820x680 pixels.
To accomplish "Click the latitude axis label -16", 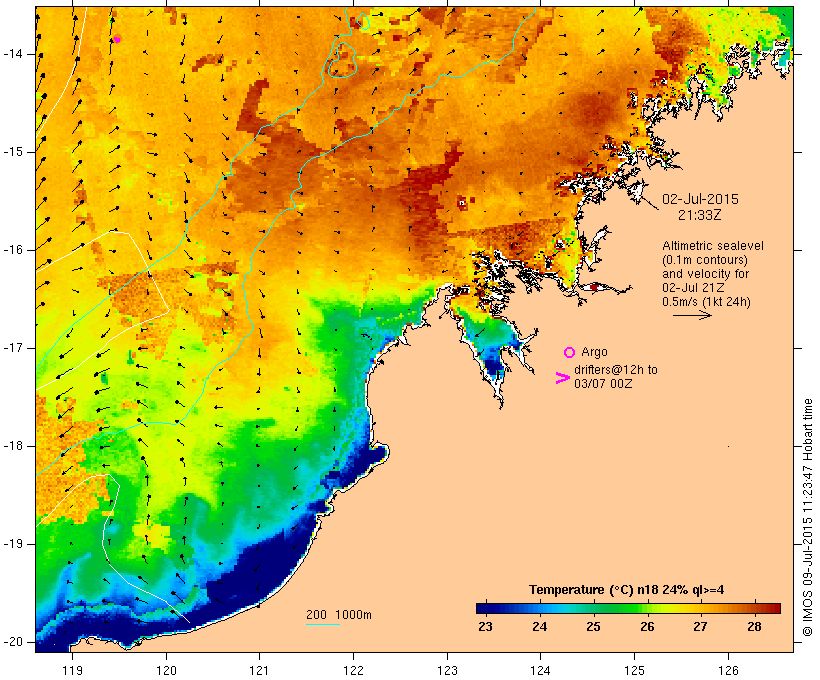I will click(x=13, y=250).
